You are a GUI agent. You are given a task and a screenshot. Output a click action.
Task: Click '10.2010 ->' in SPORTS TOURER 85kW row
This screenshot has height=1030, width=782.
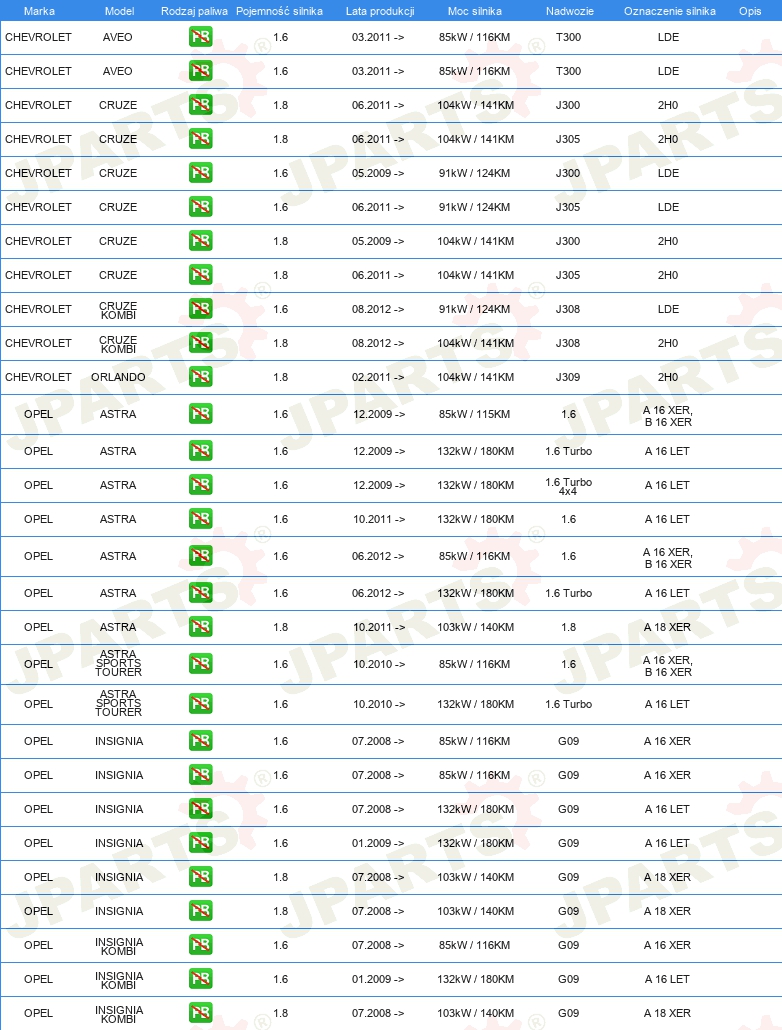pos(379,664)
